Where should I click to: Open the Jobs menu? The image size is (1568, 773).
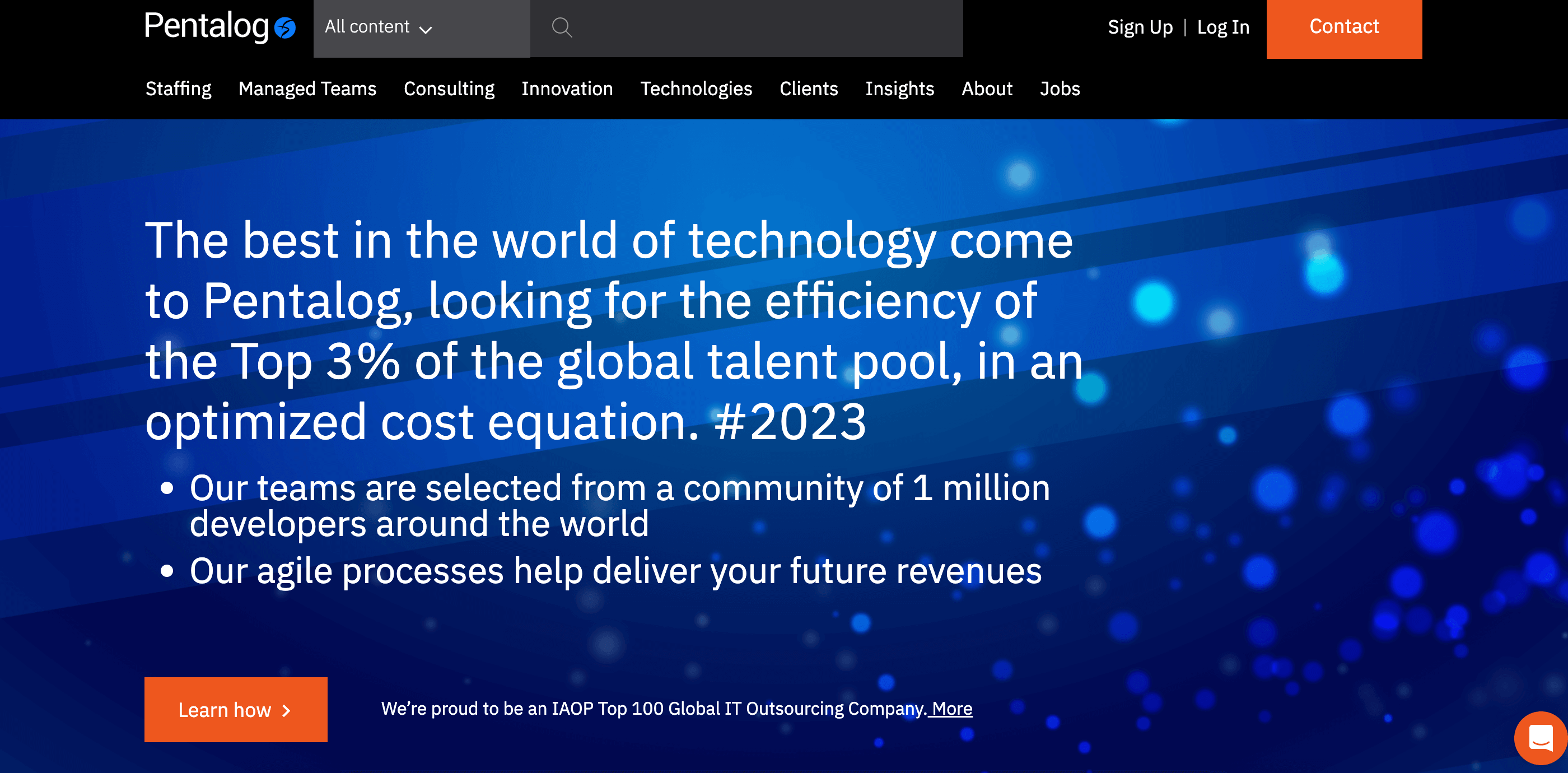click(x=1060, y=89)
